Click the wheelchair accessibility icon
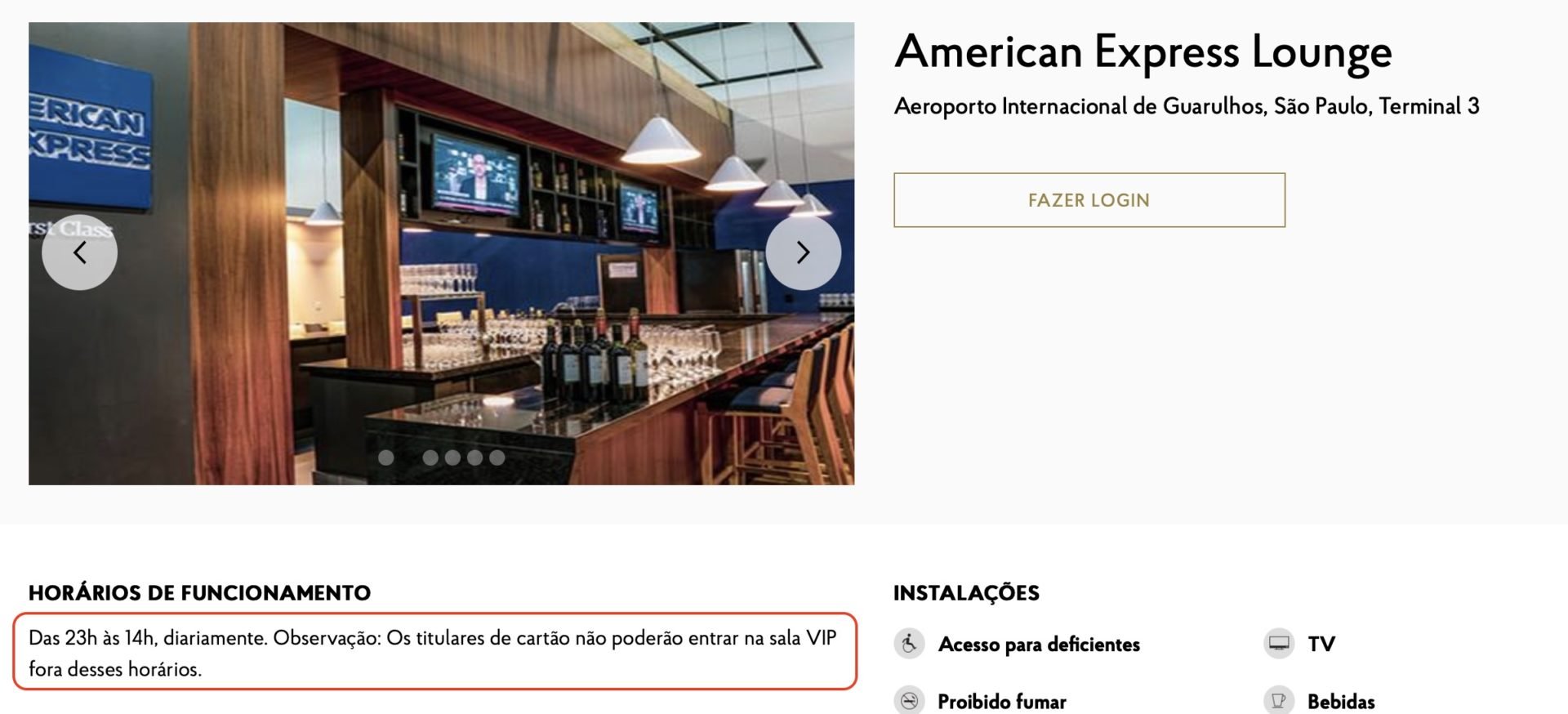The image size is (1568, 714). pyautogui.click(x=909, y=644)
